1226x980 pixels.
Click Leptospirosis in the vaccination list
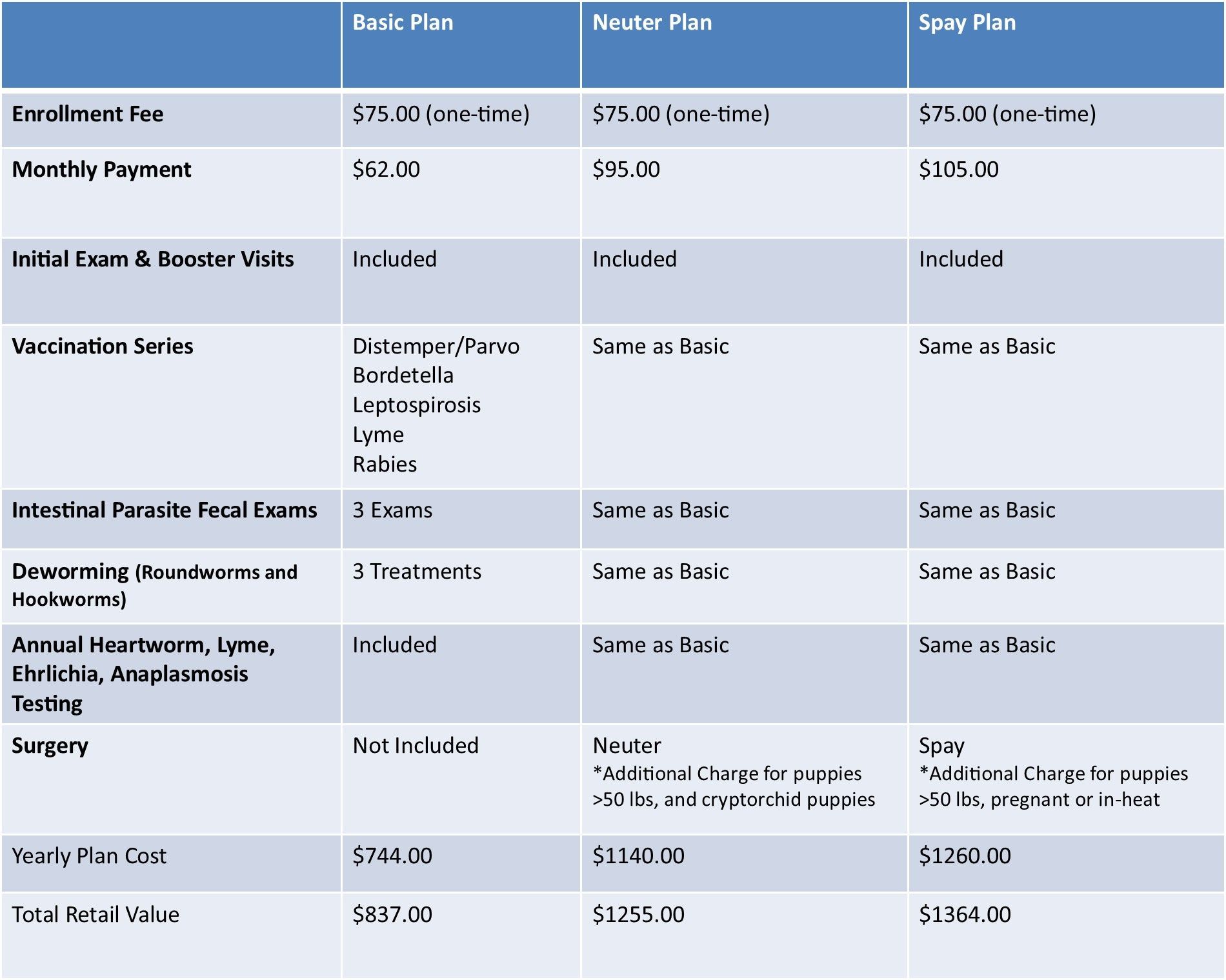[x=417, y=405]
